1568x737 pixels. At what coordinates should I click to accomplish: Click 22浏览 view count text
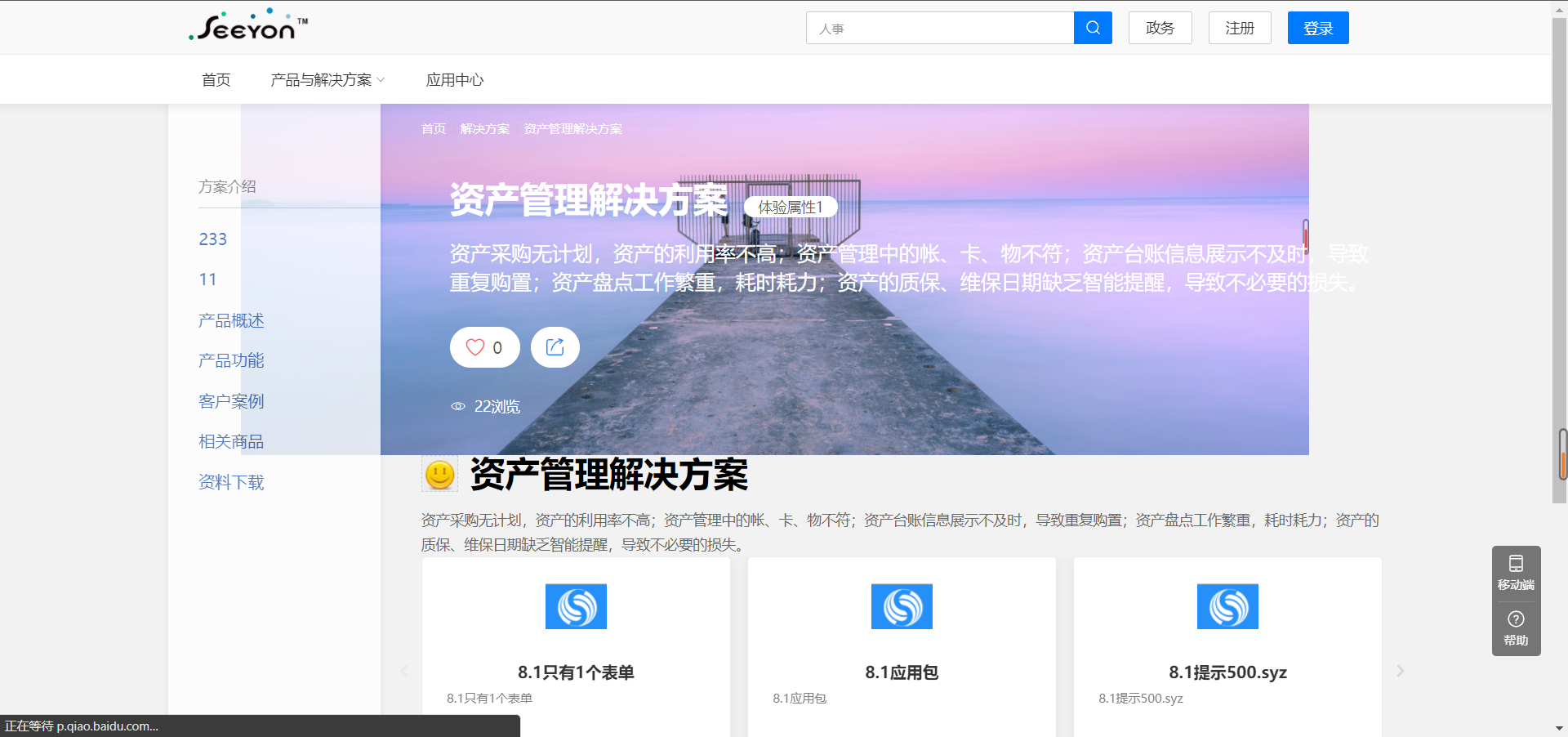(x=497, y=406)
